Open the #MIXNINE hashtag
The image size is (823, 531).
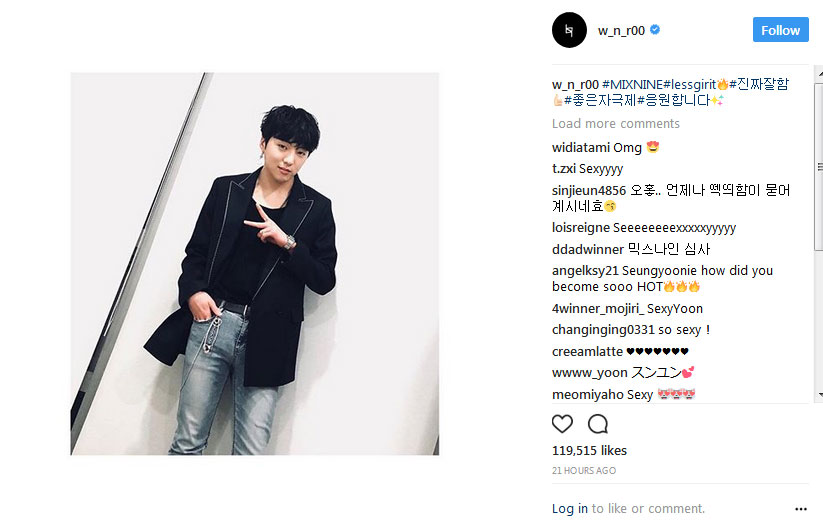(632, 84)
